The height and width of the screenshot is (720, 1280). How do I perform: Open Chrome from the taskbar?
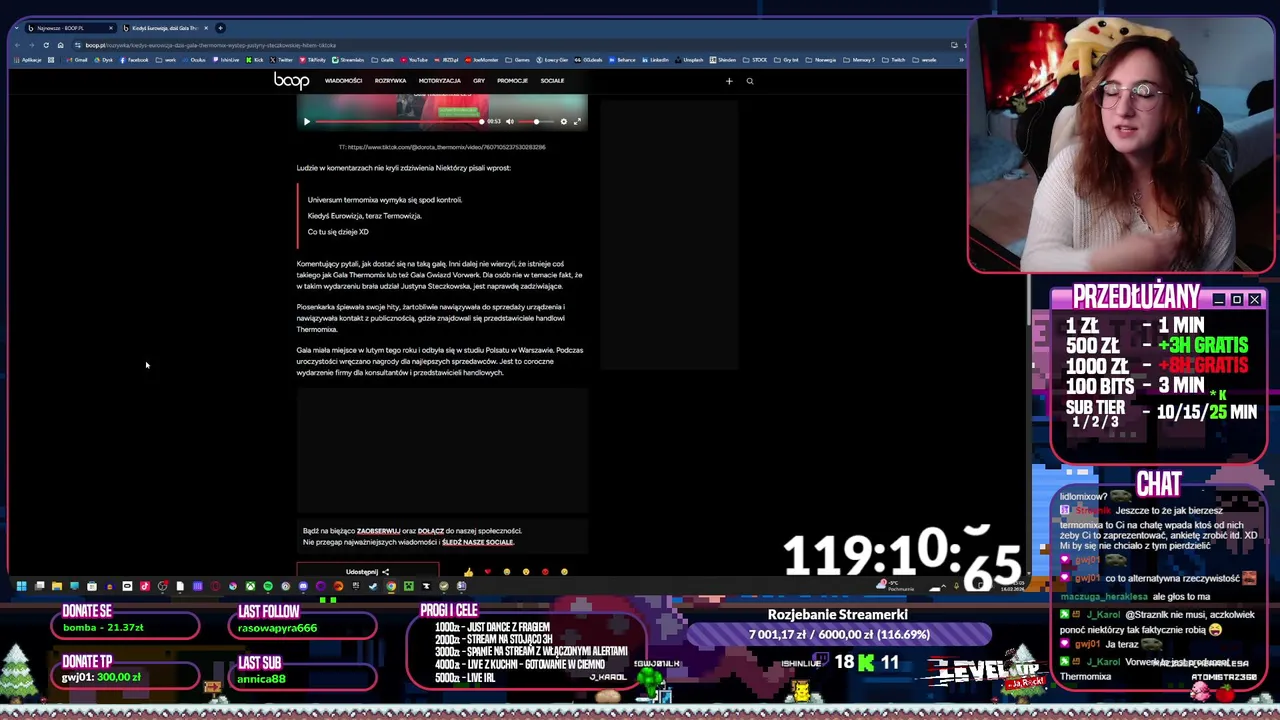click(391, 586)
